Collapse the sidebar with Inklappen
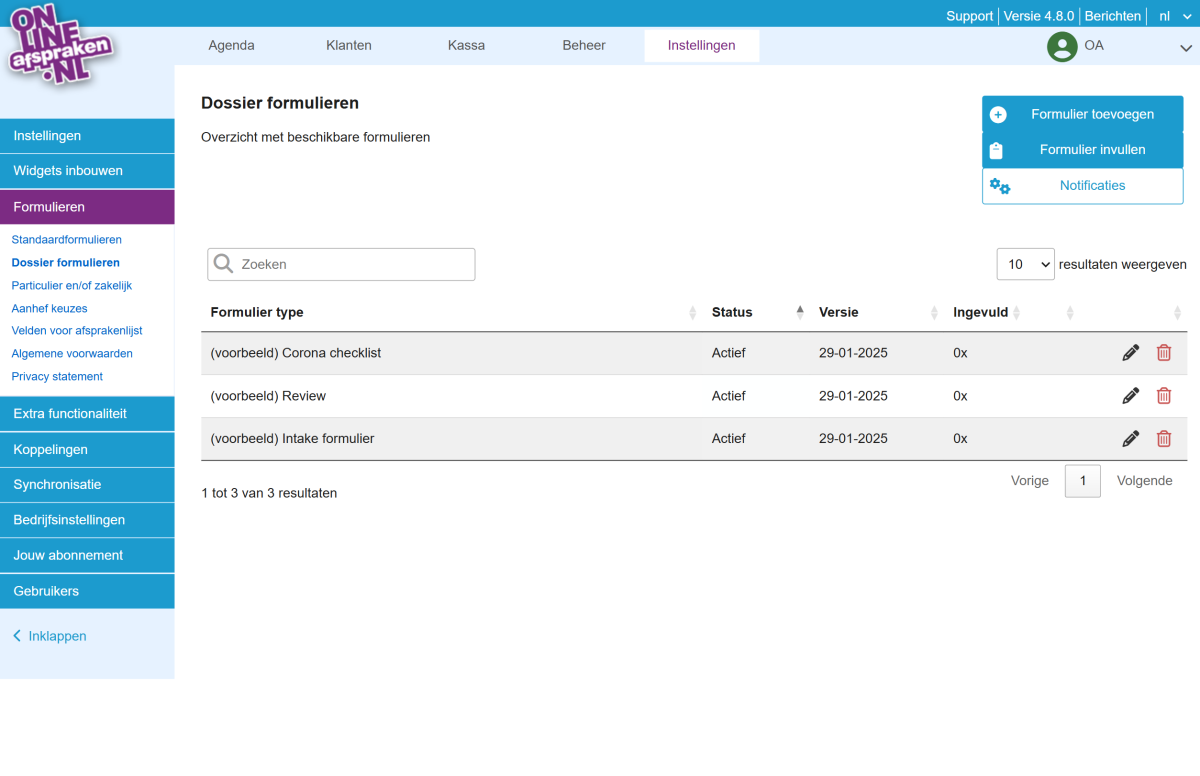1200x776 pixels. coord(50,636)
